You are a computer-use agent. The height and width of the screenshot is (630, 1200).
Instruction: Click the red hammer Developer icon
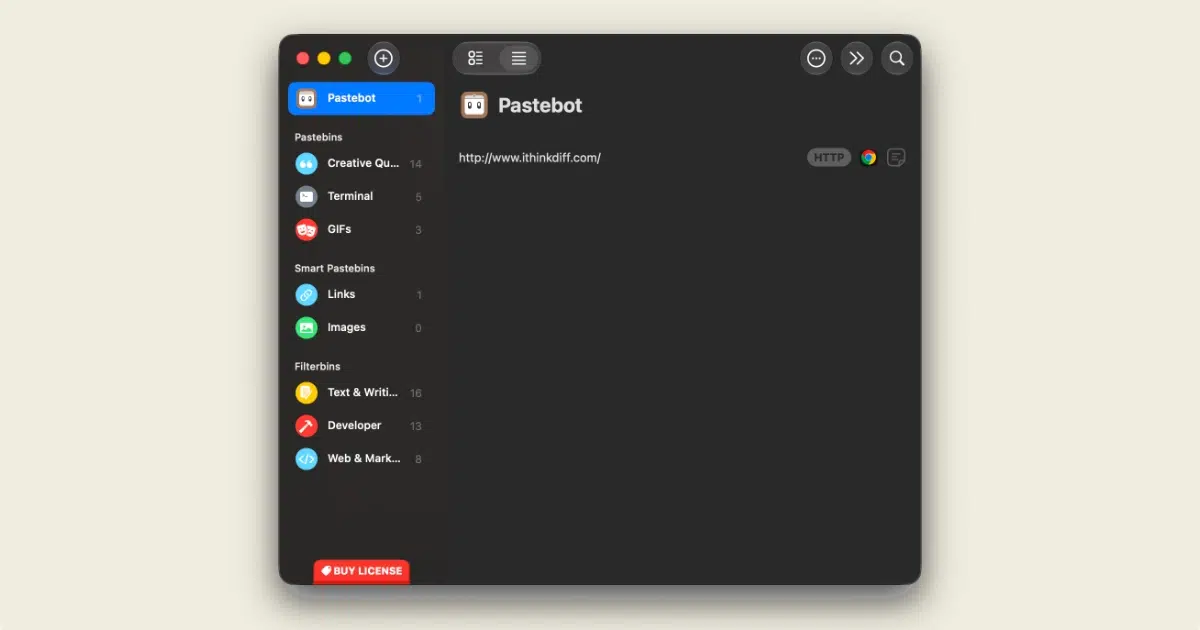306,425
